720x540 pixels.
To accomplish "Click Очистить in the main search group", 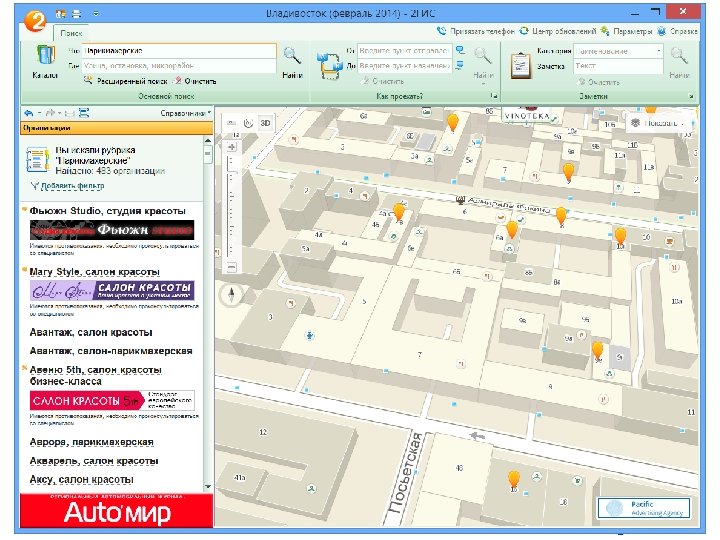I will [x=196, y=81].
